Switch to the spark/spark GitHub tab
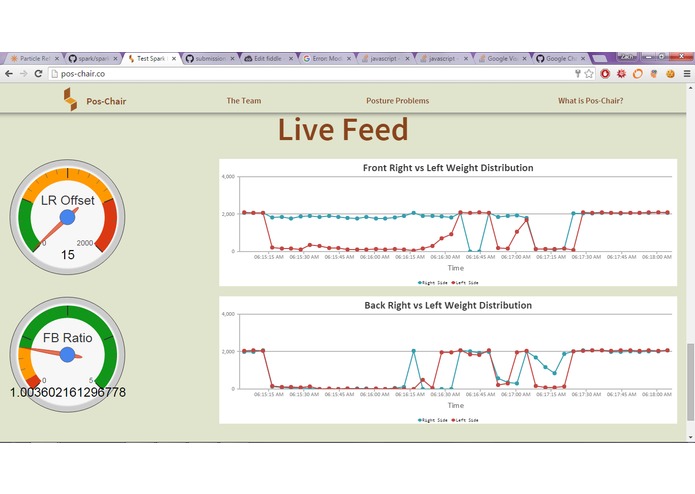This screenshot has width=695, height=494. [90, 58]
